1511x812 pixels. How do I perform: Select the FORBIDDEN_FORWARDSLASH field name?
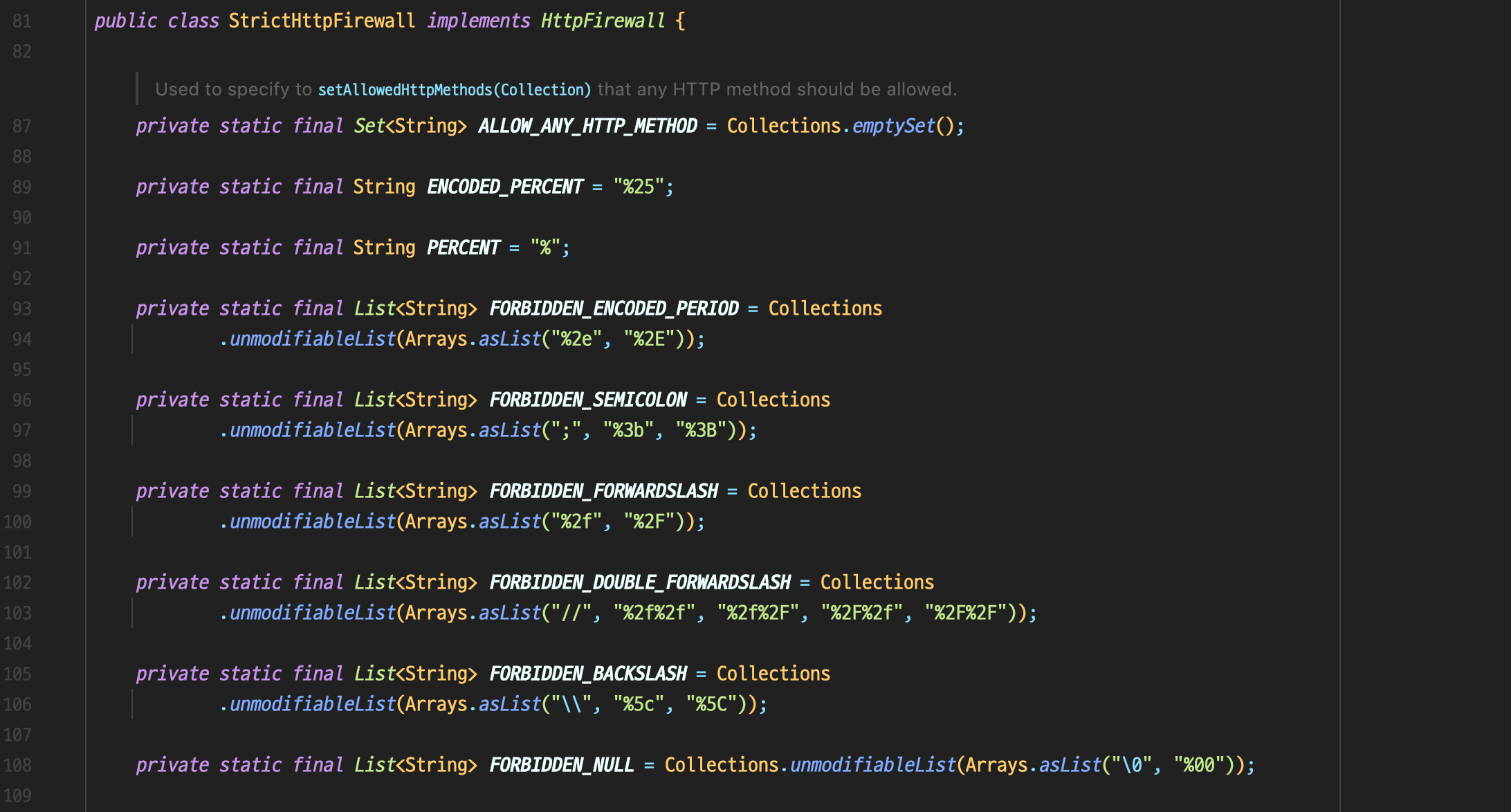pyautogui.click(x=603, y=491)
